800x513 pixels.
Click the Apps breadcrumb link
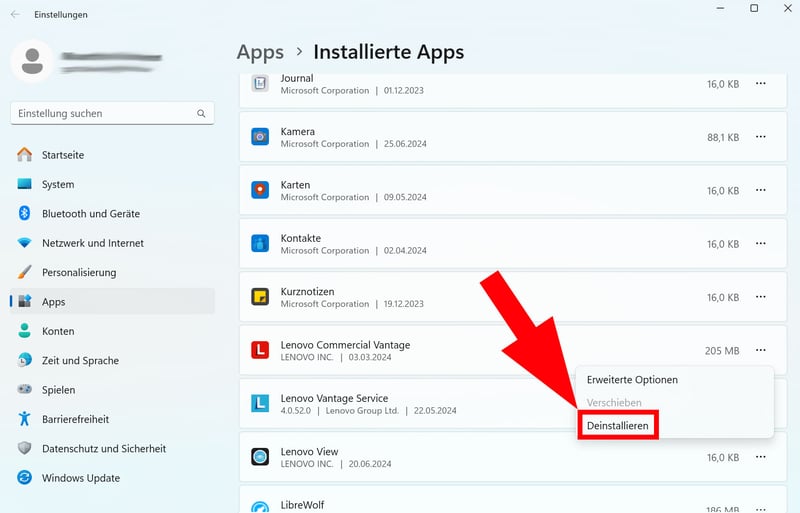pos(260,52)
